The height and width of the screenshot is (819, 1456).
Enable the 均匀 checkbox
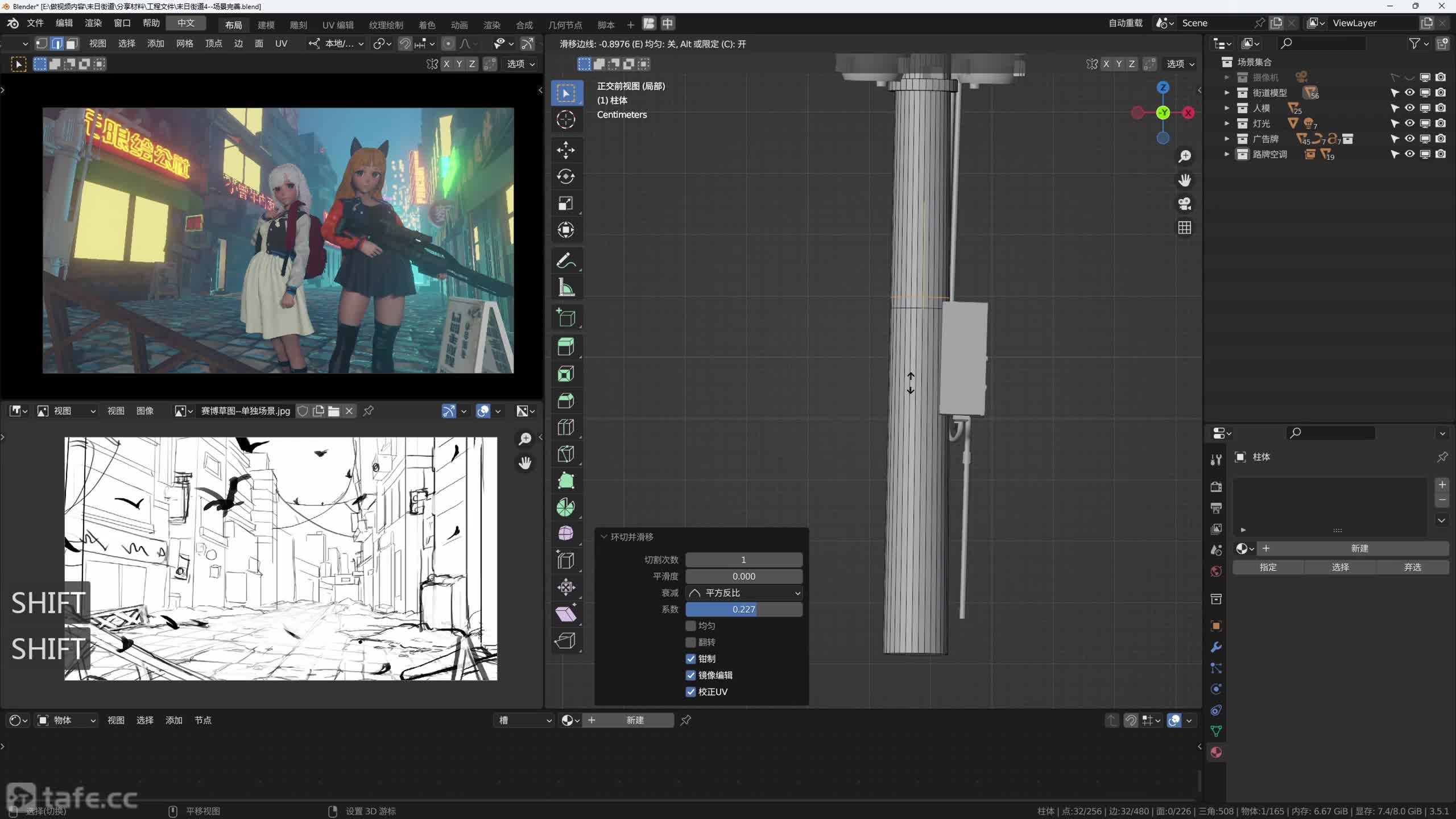pyautogui.click(x=690, y=626)
